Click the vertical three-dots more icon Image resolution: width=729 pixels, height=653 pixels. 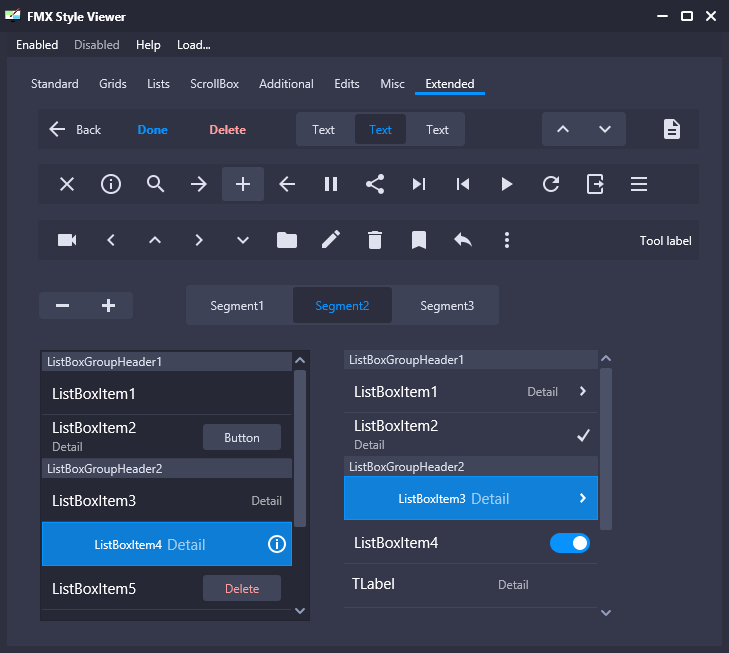[507, 240]
